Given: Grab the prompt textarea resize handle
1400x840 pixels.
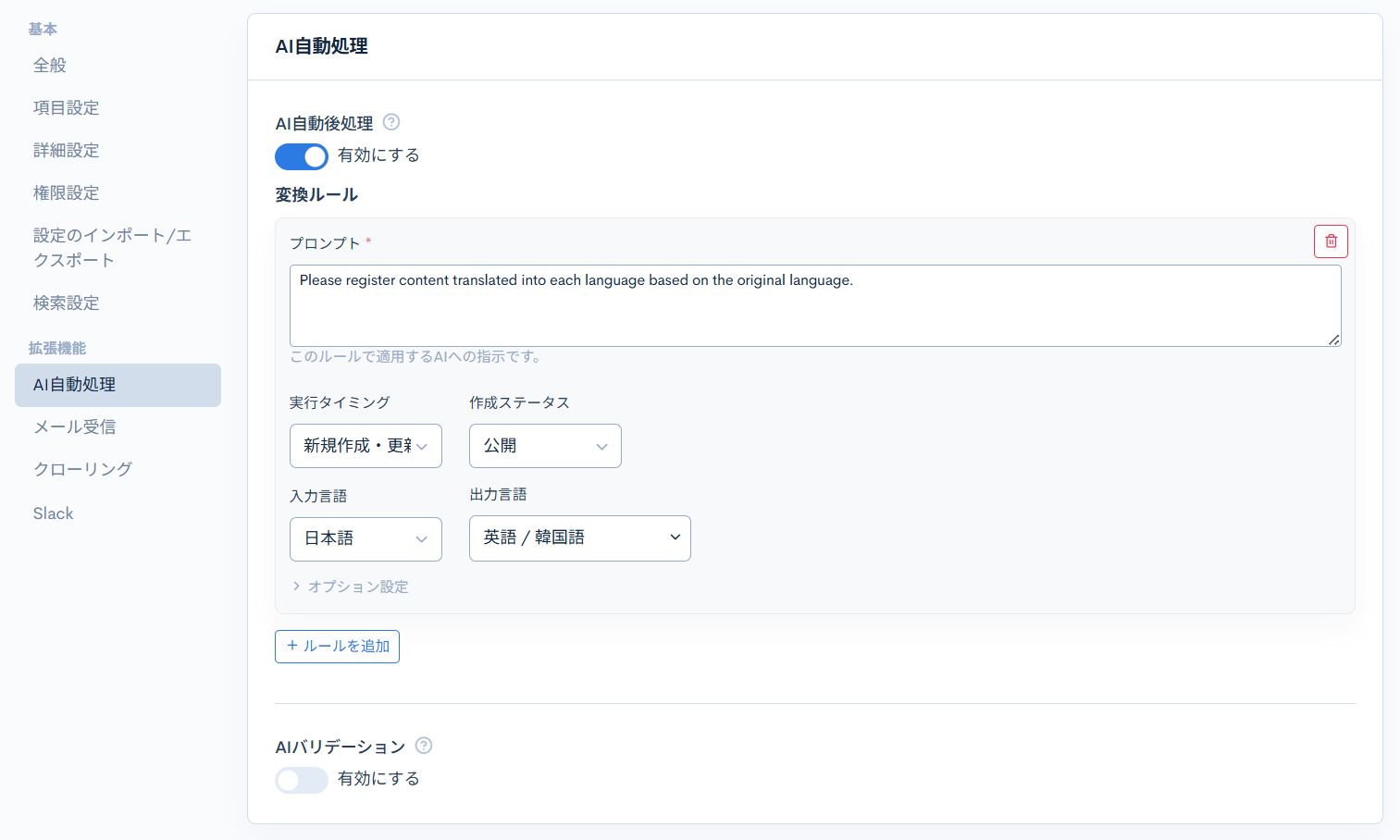Looking at the screenshot, I should coord(1334,340).
